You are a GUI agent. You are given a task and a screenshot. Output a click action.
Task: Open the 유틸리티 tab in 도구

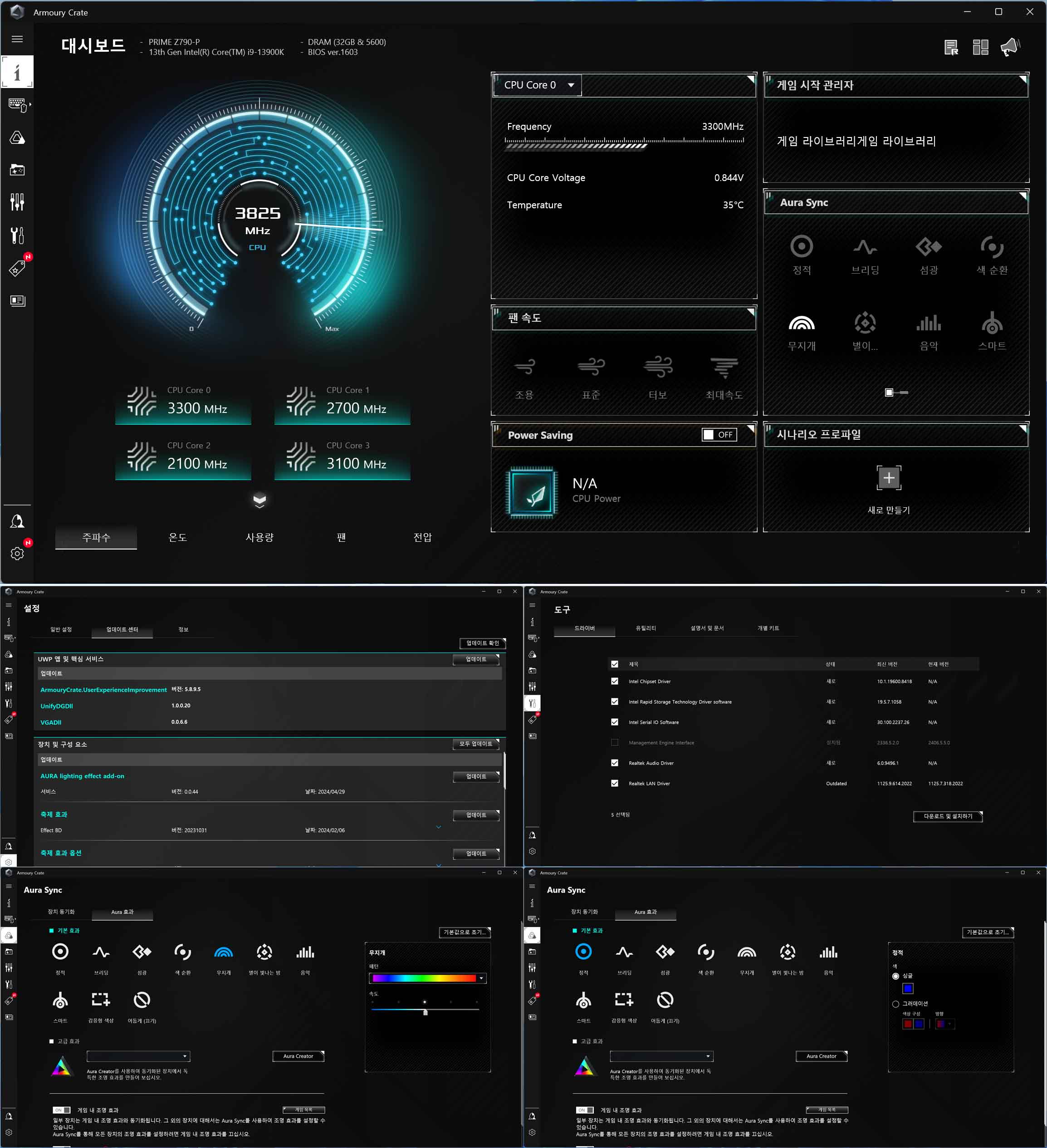646,628
